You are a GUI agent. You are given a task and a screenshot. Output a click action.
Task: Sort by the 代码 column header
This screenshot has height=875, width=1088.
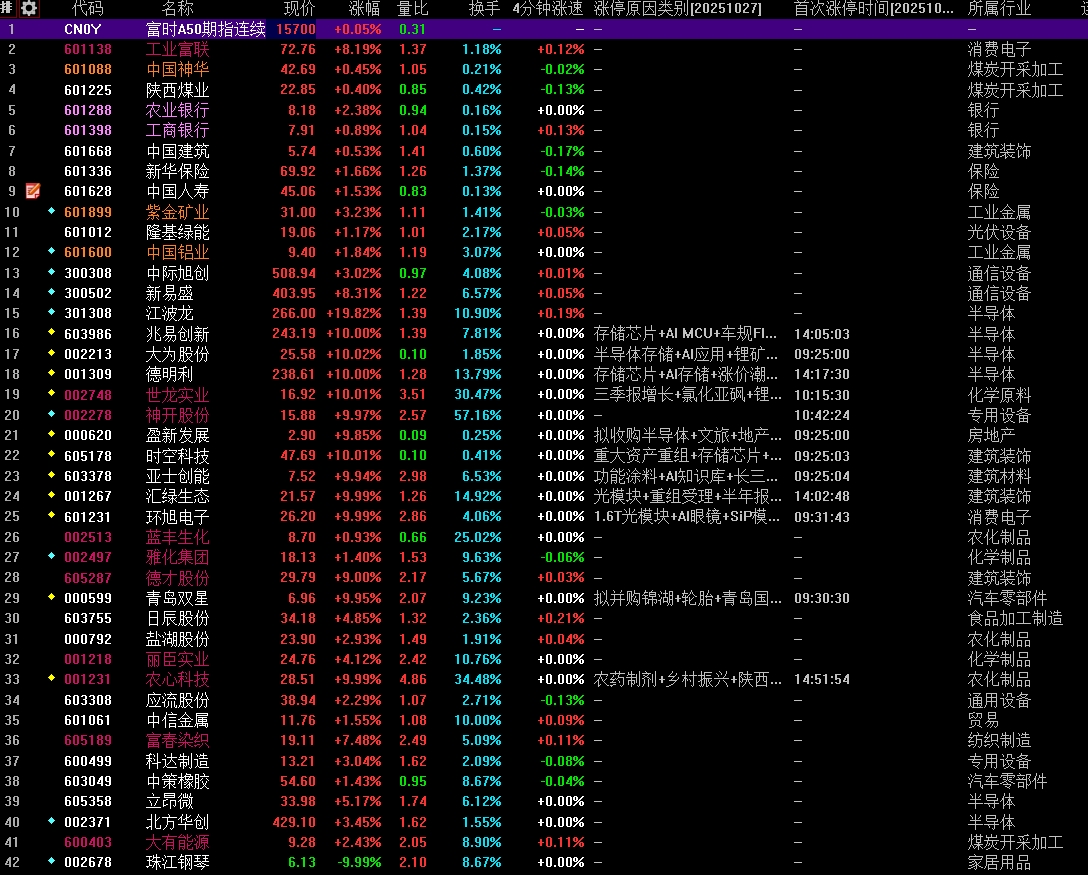pos(88,8)
